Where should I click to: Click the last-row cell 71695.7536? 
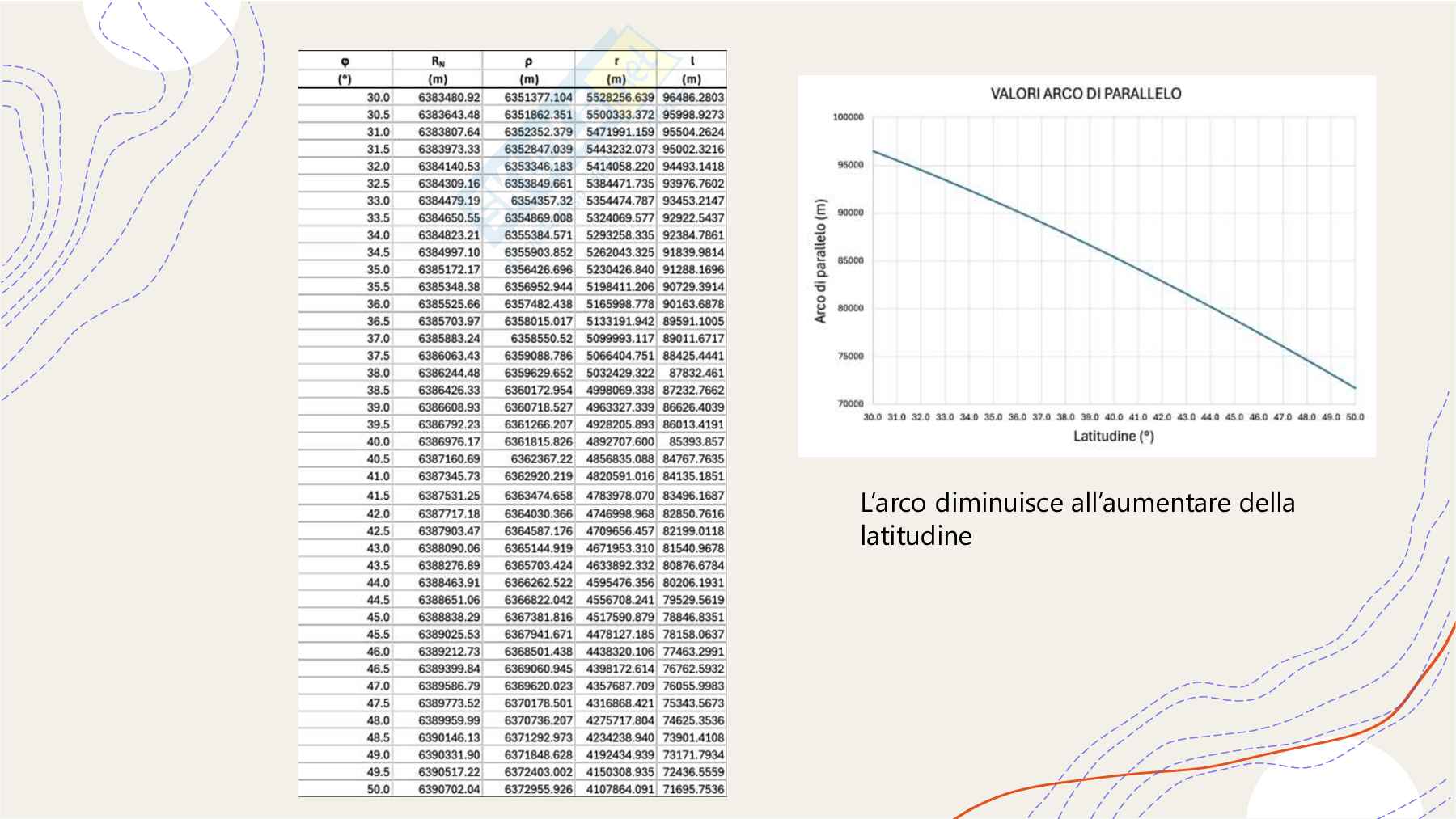(693, 789)
